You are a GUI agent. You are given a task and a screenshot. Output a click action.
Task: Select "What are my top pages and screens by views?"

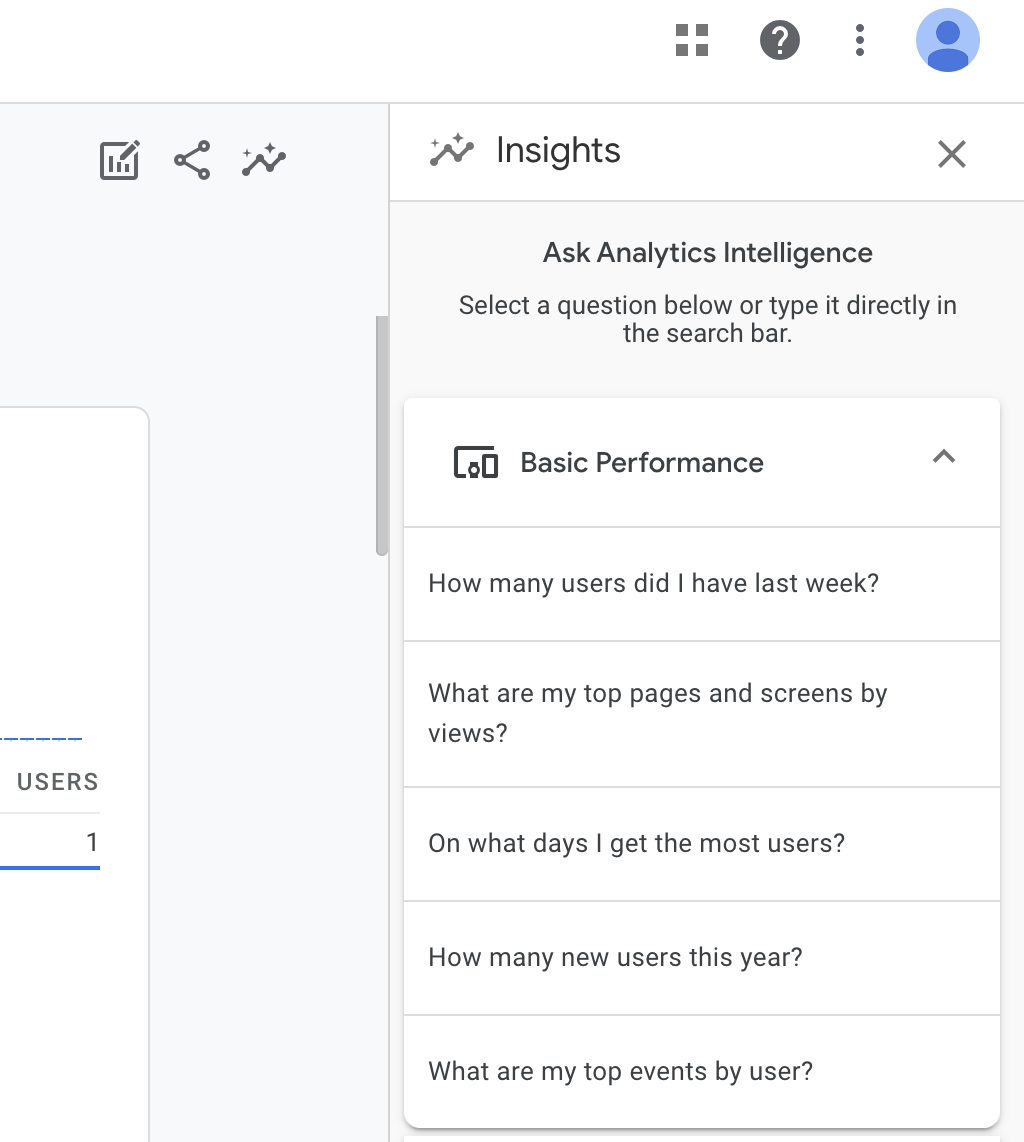click(x=658, y=713)
